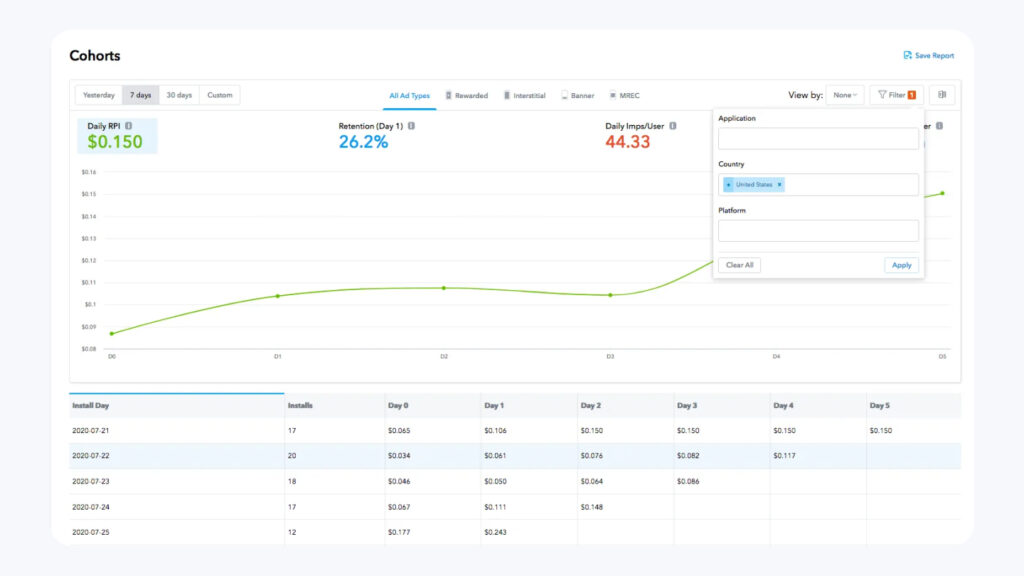Select the Yesterday date range
The width and height of the screenshot is (1024, 576).
click(x=99, y=95)
